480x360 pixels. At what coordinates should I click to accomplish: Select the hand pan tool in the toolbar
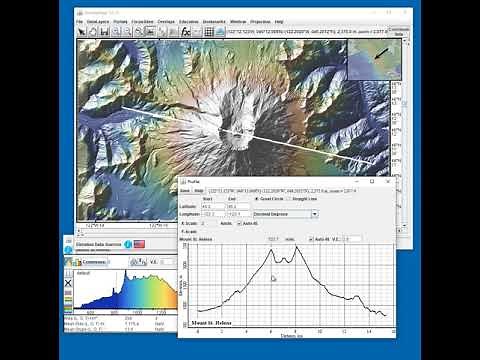pyautogui.click(x=93, y=32)
